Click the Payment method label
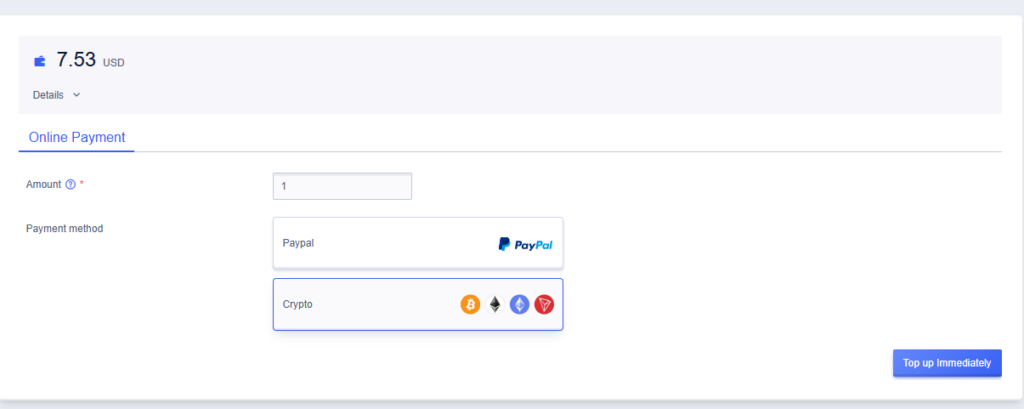 [x=65, y=229]
